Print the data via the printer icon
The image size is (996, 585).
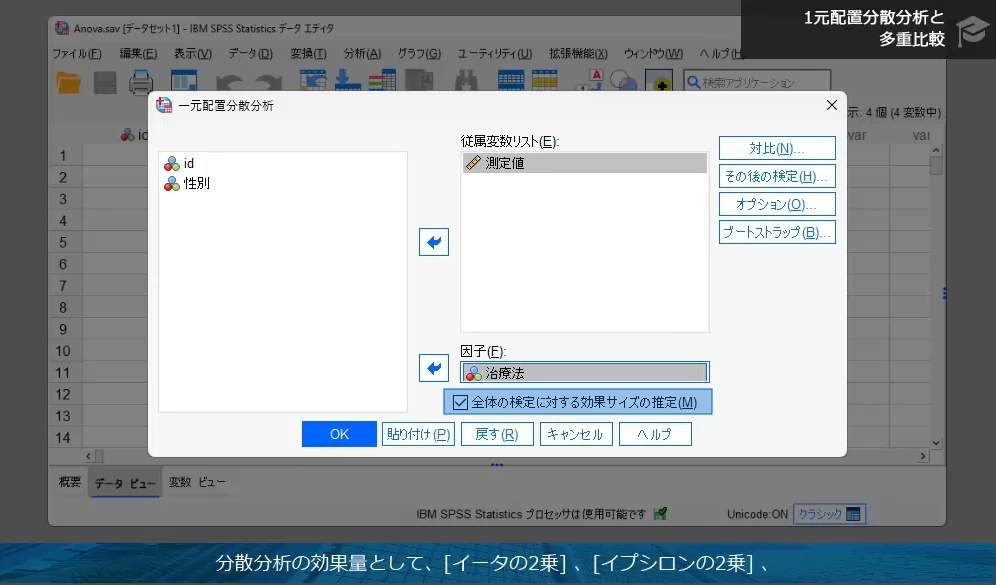coord(140,82)
